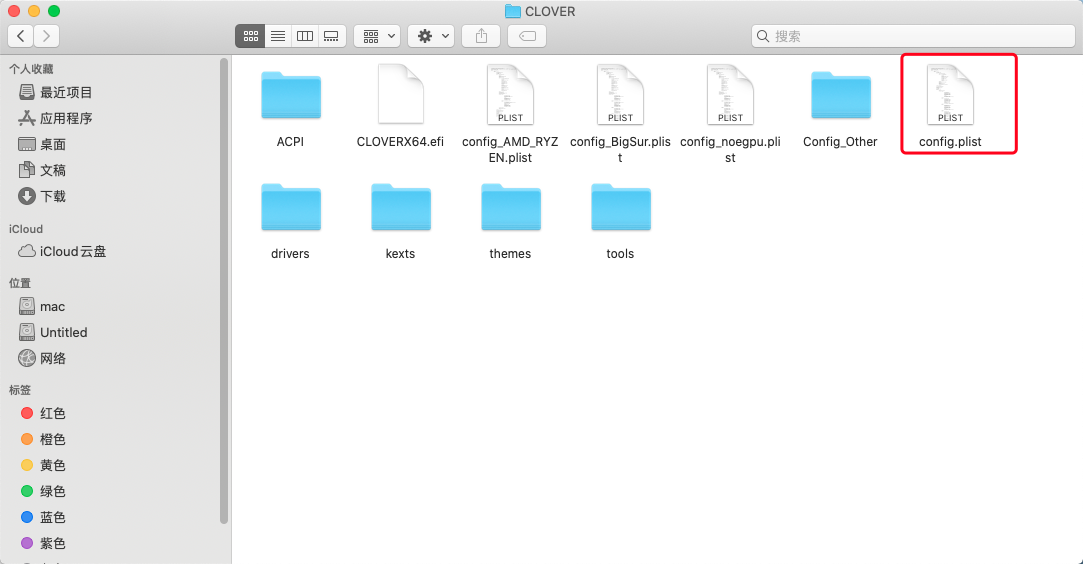This screenshot has width=1083, height=564.
Task: Open the drivers folder icon
Action: (x=291, y=206)
